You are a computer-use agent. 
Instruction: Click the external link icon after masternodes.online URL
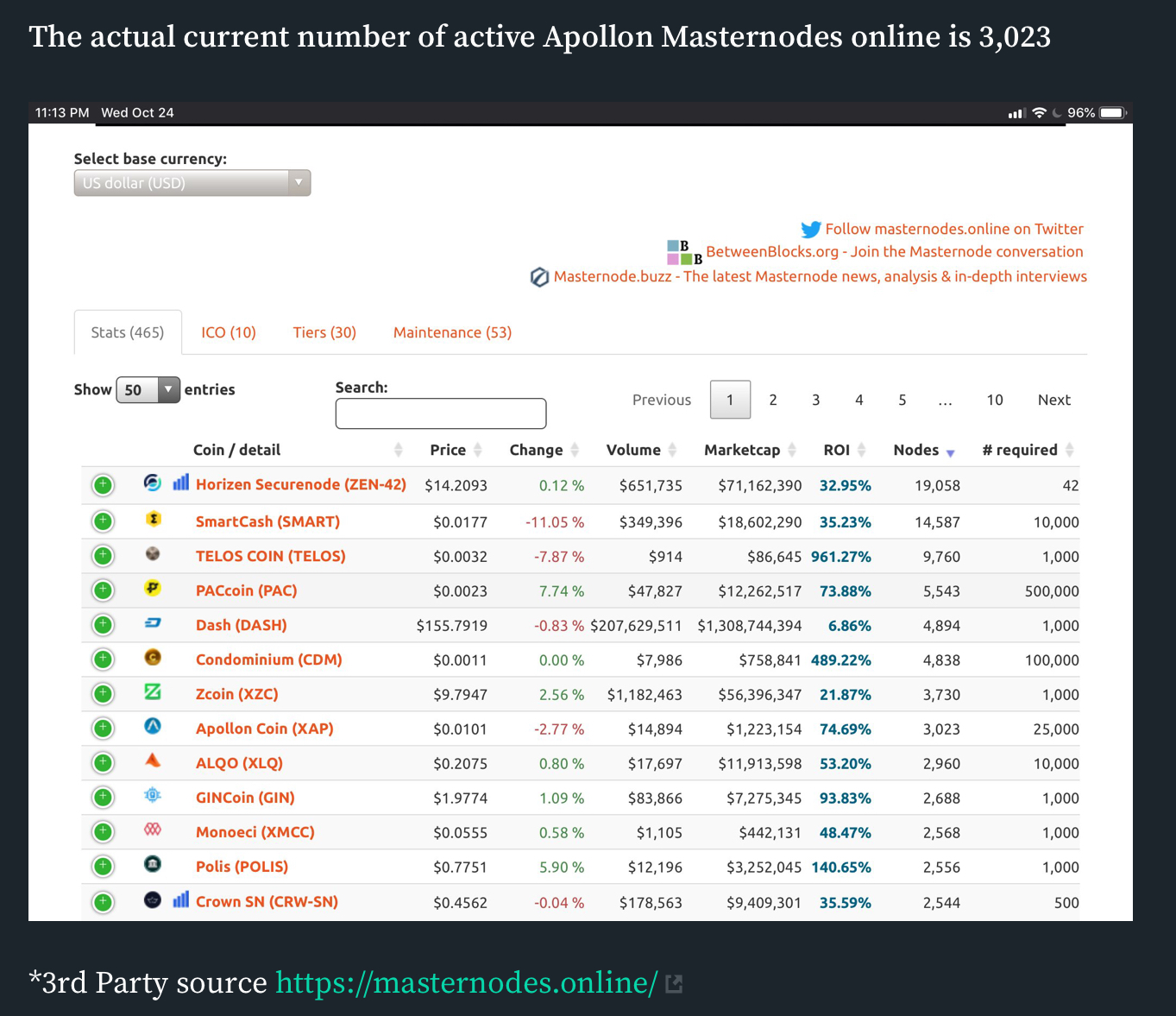tap(674, 983)
